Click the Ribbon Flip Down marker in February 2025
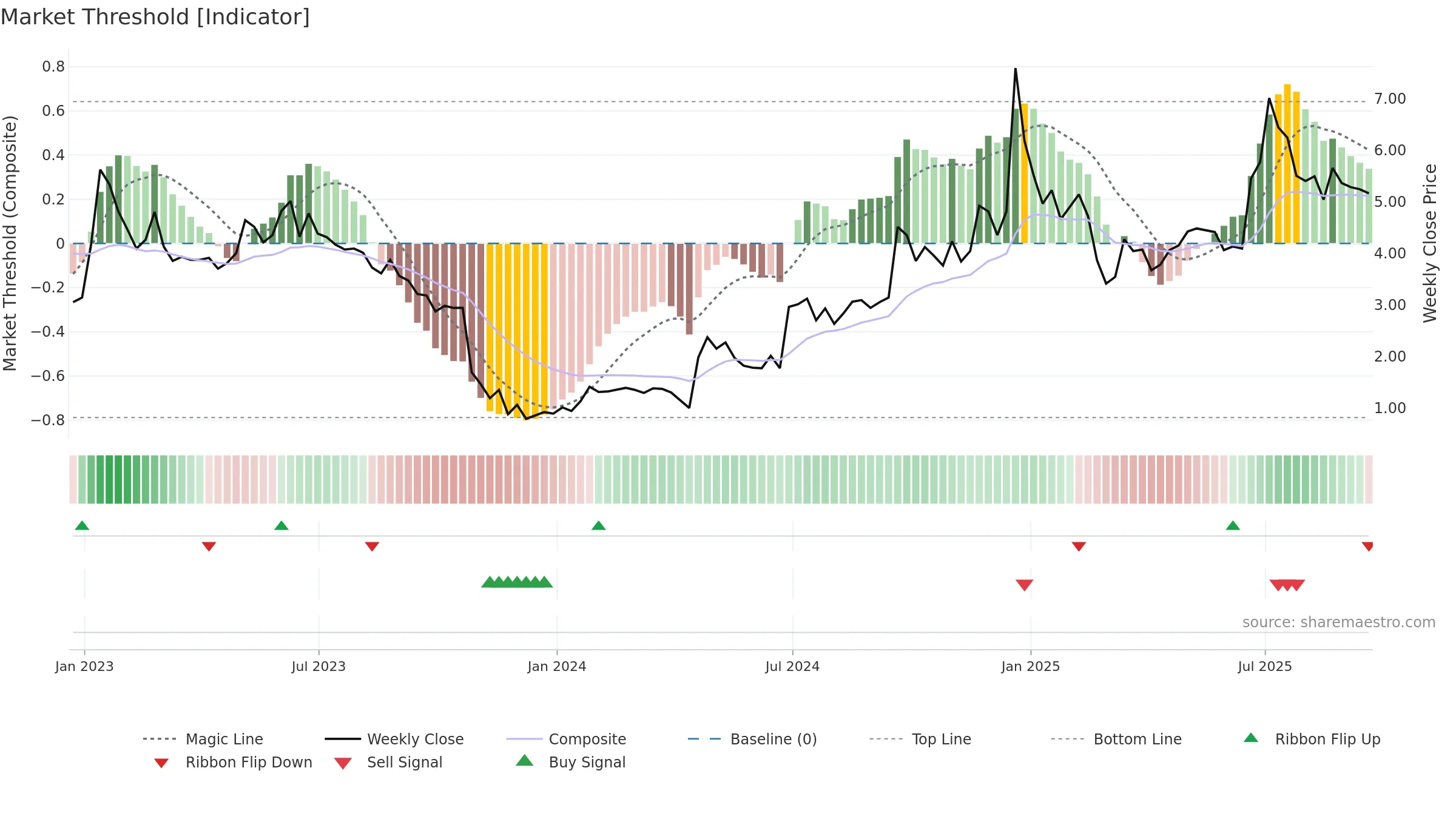 (1079, 547)
